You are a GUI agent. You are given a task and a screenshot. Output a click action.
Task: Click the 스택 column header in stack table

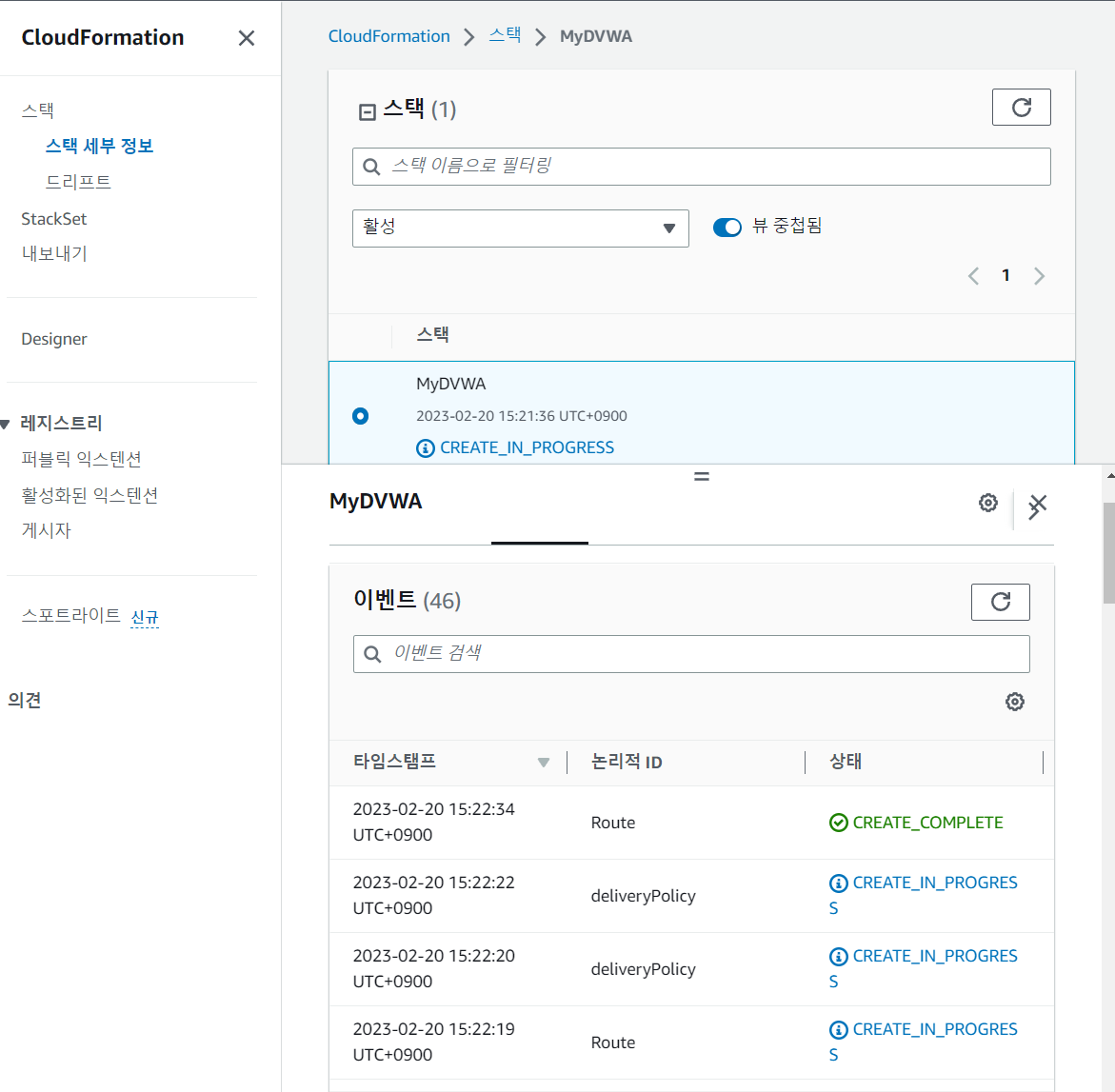tap(432, 334)
